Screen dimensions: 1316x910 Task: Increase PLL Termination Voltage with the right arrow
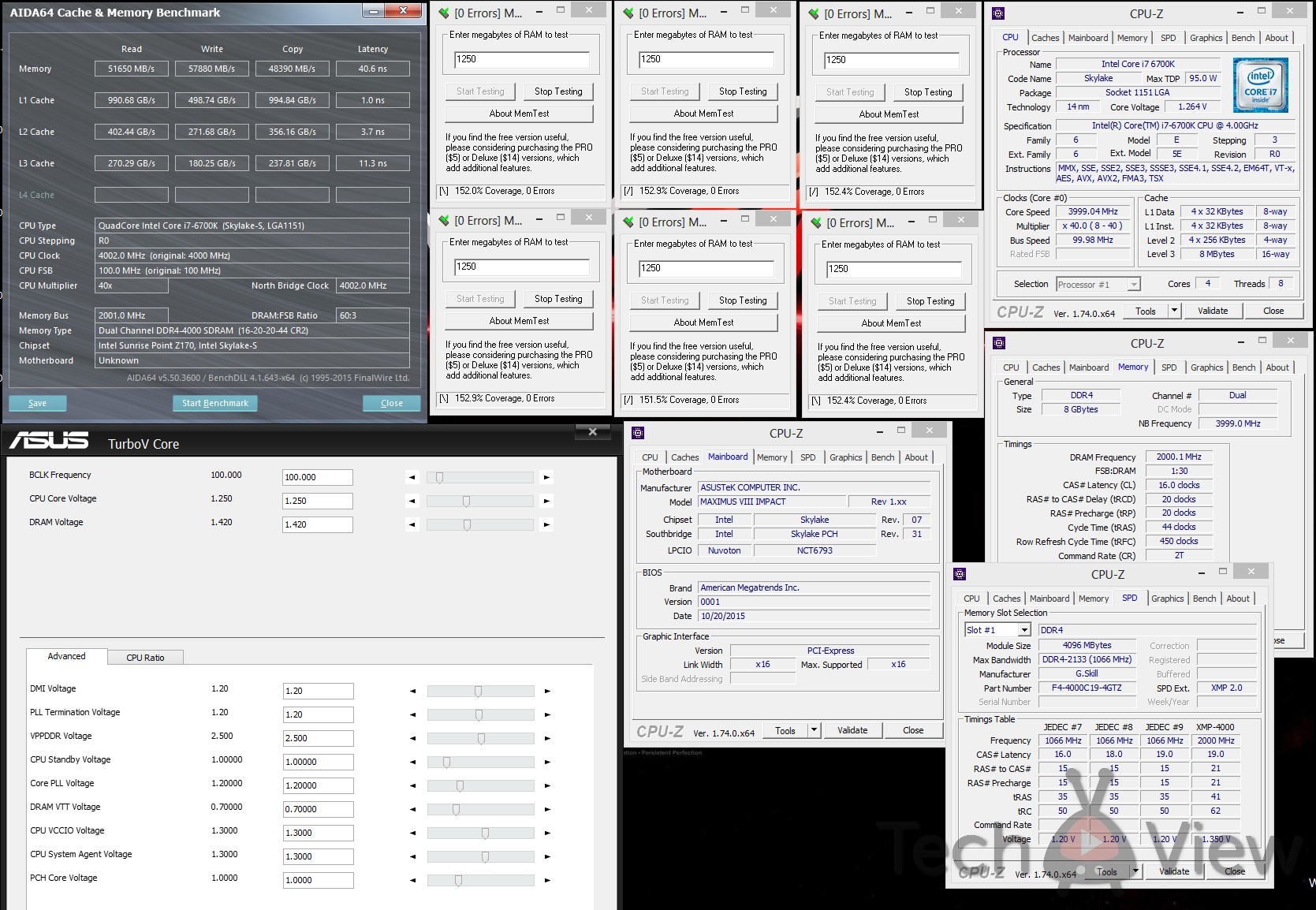[547, 714]
